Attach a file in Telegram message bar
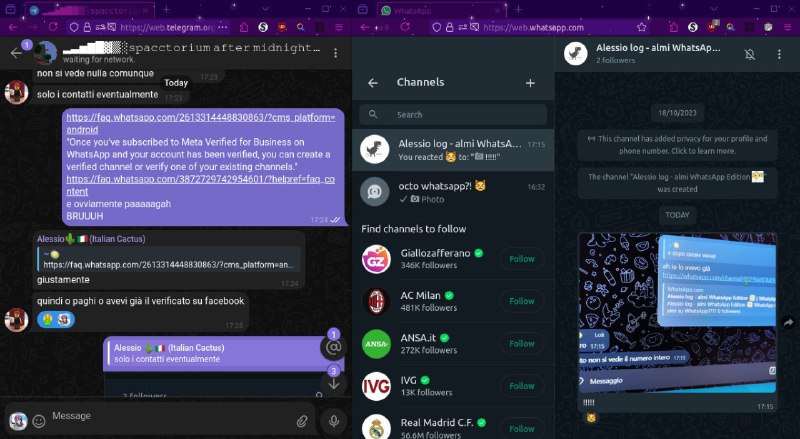Image resolution: width=800 pixels, height=439 pixels. tap(302, 421)
